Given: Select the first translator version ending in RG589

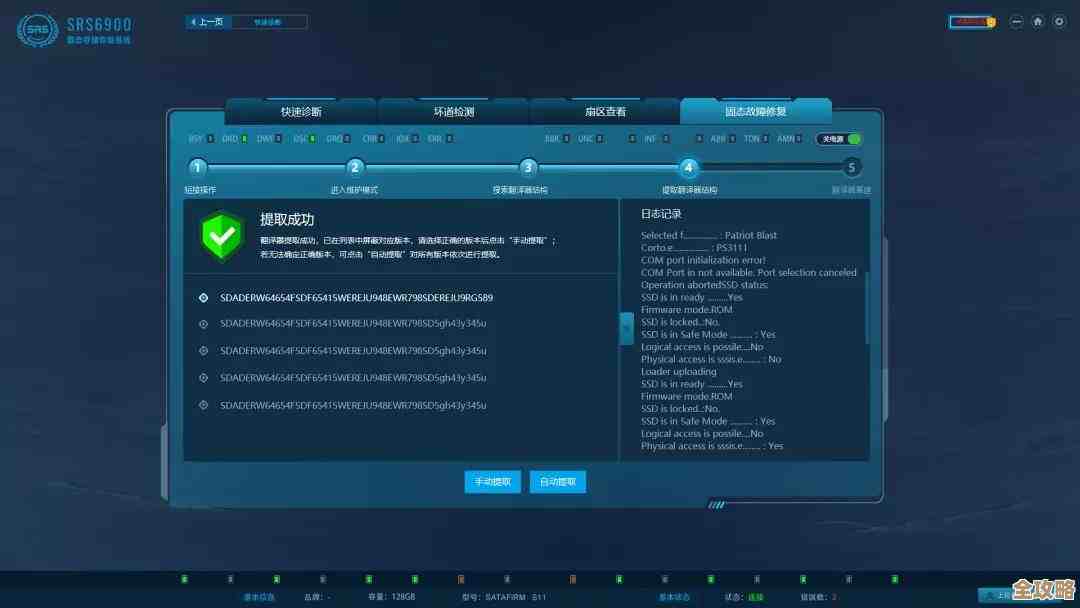Looking at the screenshot, I should tap(356, 297).
